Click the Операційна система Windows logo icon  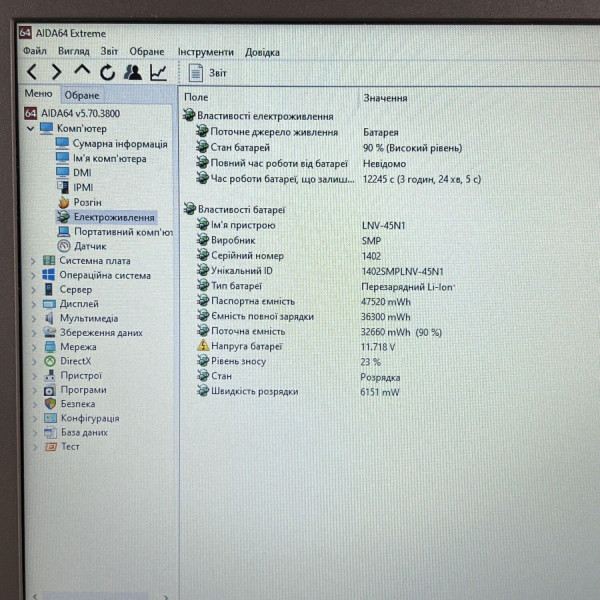49,275
